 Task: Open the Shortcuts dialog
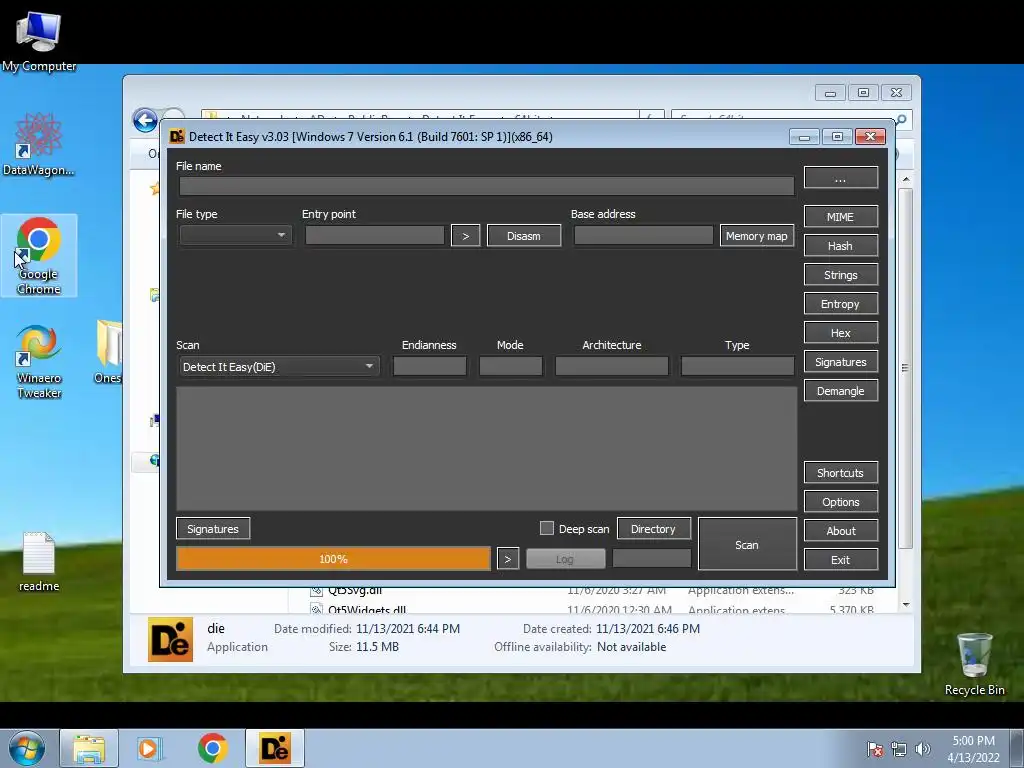point(840,473)
